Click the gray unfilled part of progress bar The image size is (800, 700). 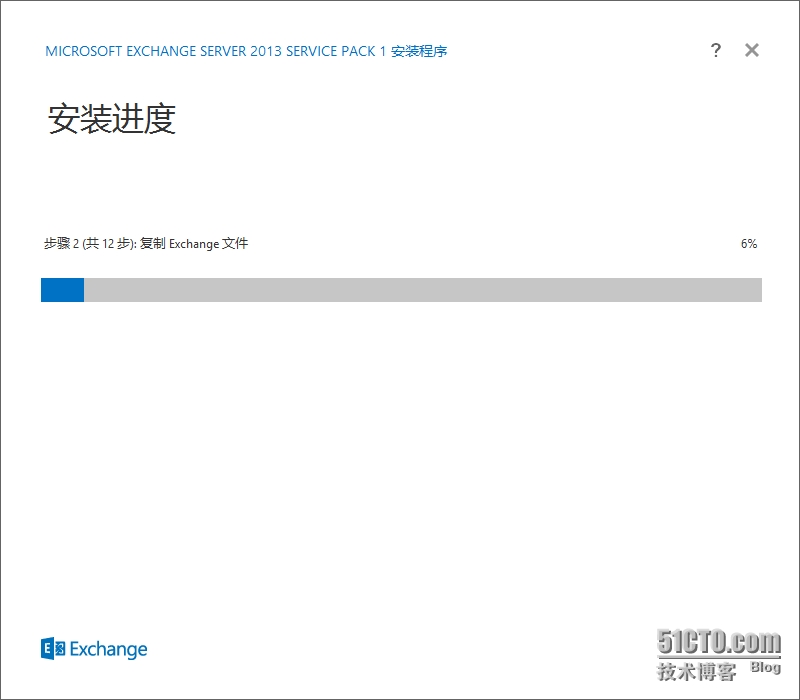click(422, 290)
